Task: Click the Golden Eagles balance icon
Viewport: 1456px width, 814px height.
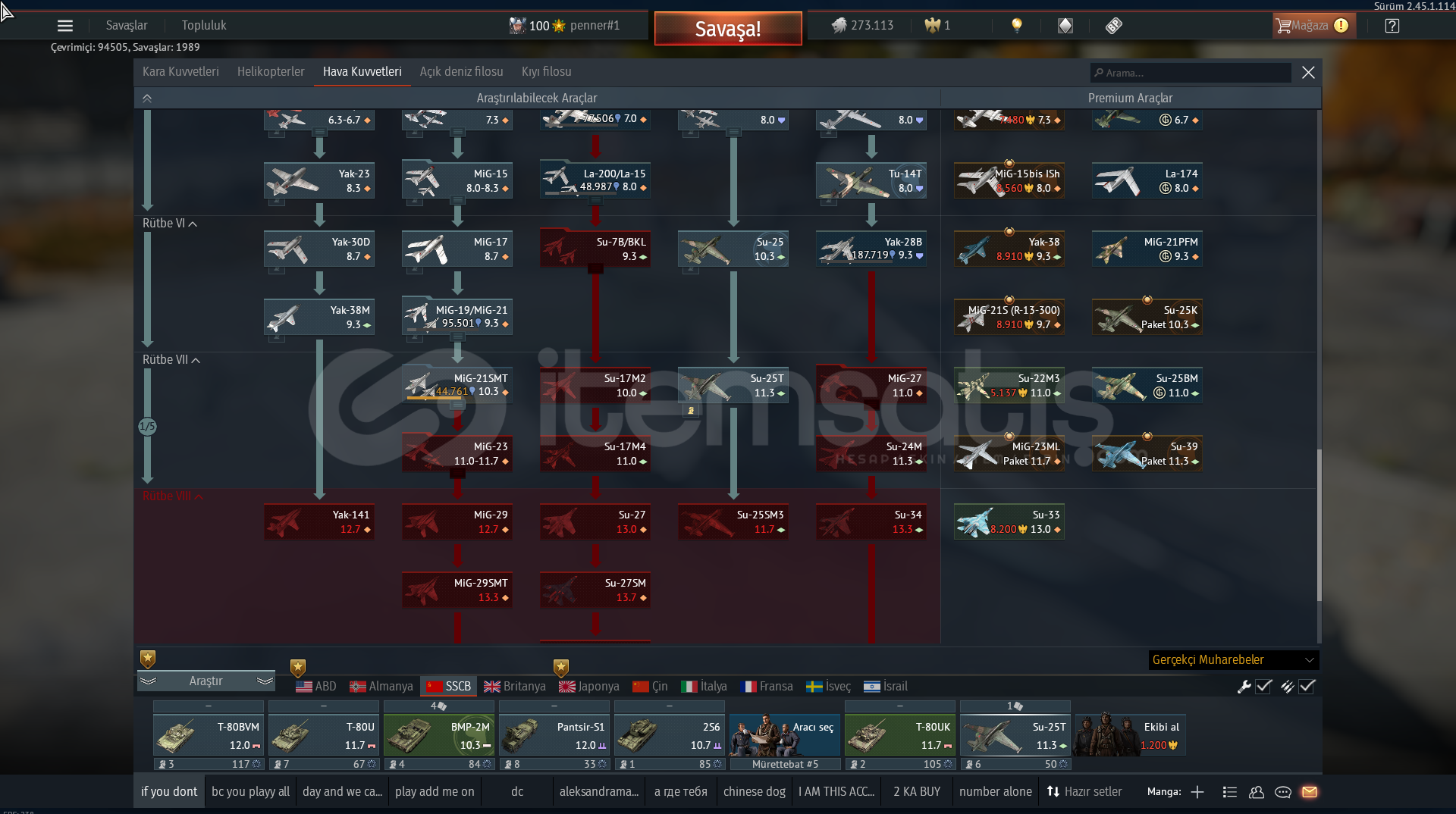Action: (x=932, y=26)
